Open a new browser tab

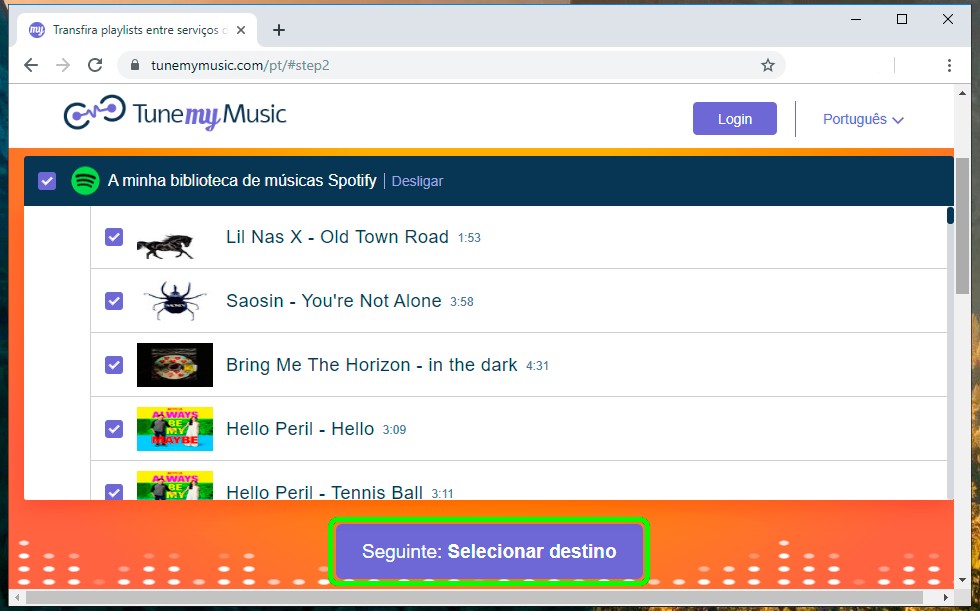[x=279, y=30]
